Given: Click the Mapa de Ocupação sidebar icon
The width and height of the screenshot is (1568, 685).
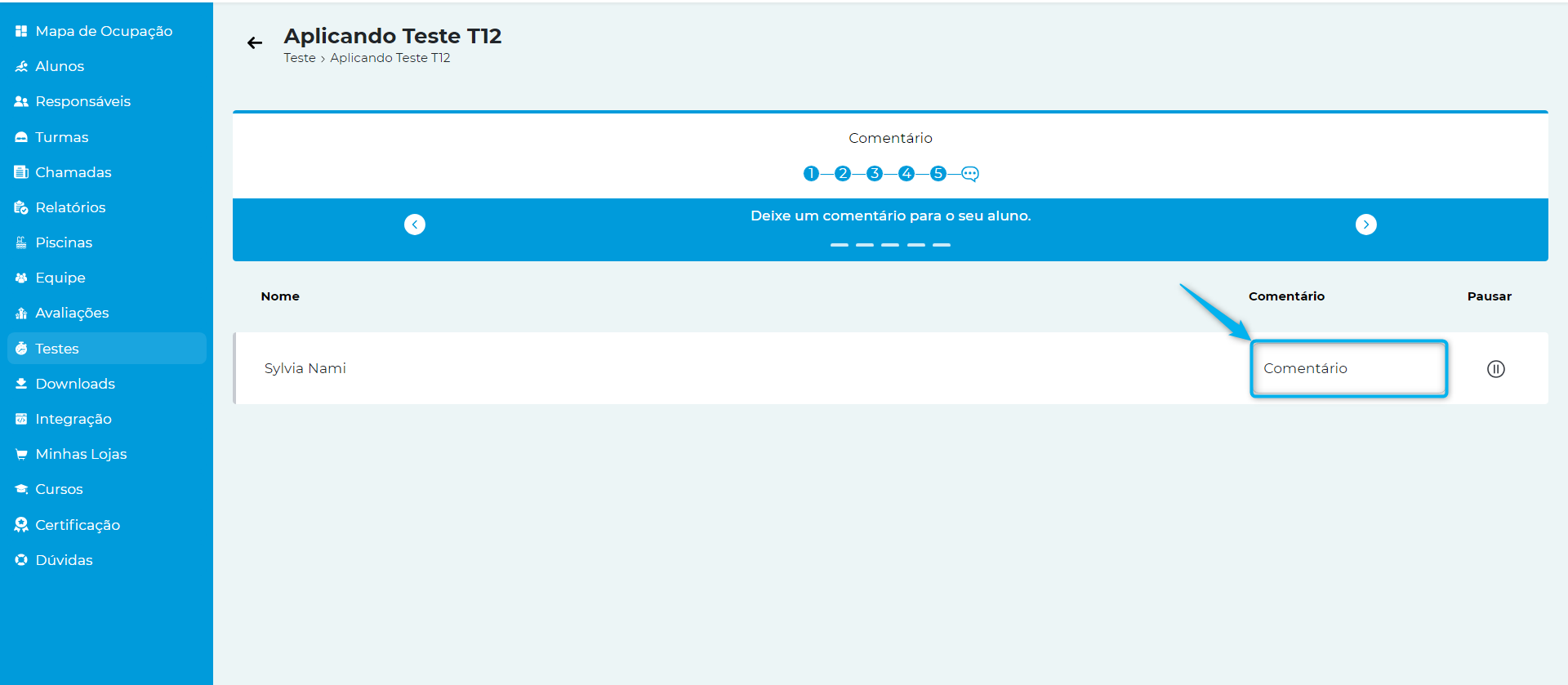Looking at the screenshot, I should tap(21, 31).
